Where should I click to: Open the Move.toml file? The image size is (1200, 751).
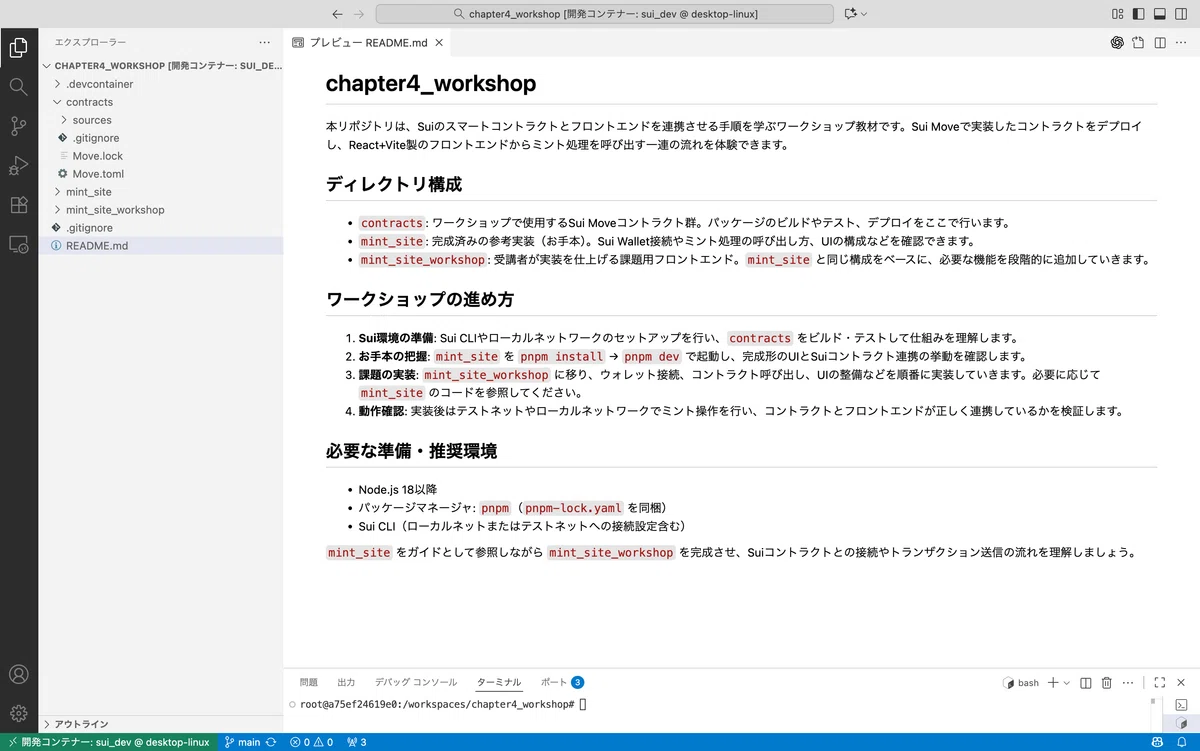[x=161, y=174]
